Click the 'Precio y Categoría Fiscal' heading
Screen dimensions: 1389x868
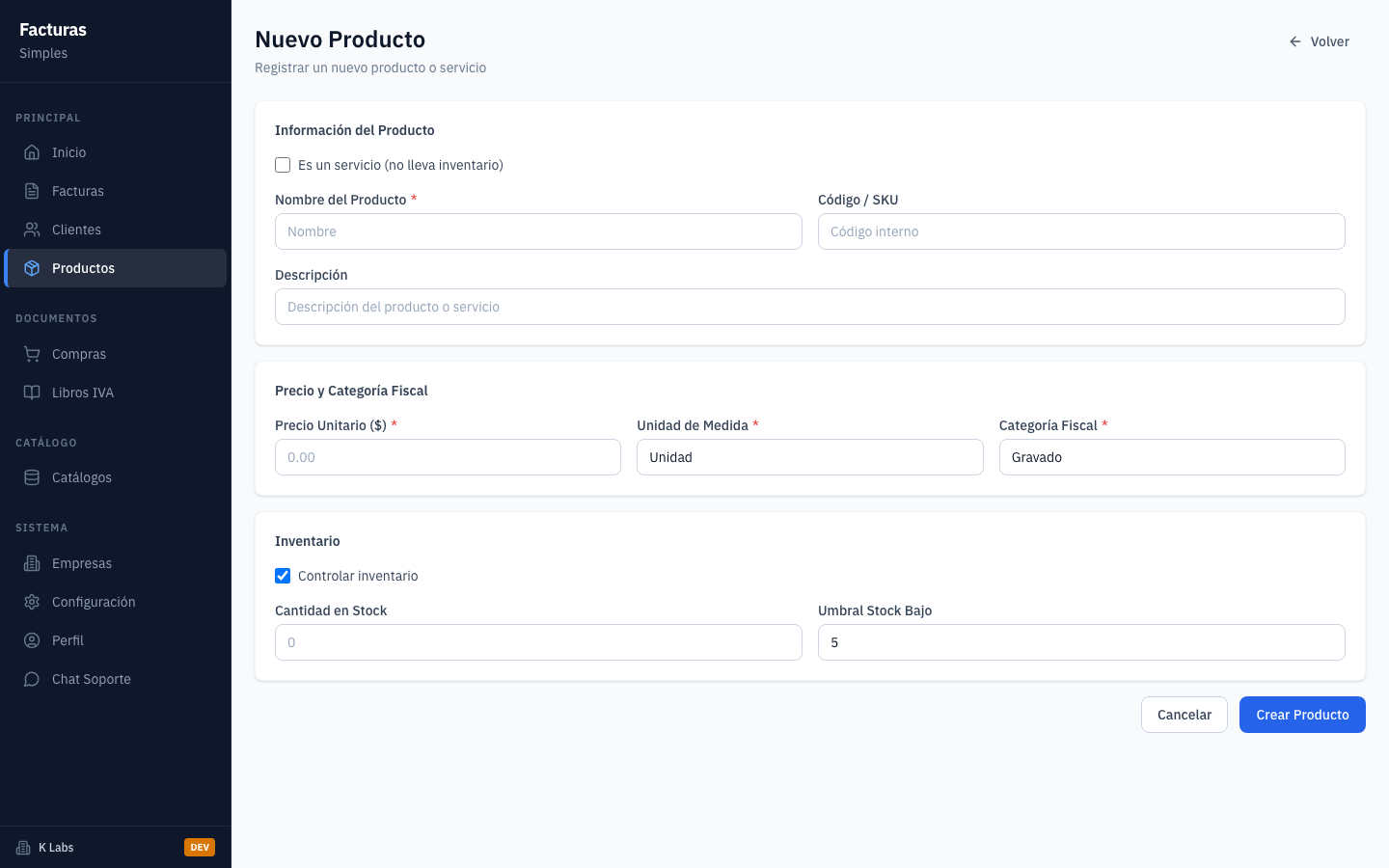(351, 391)
